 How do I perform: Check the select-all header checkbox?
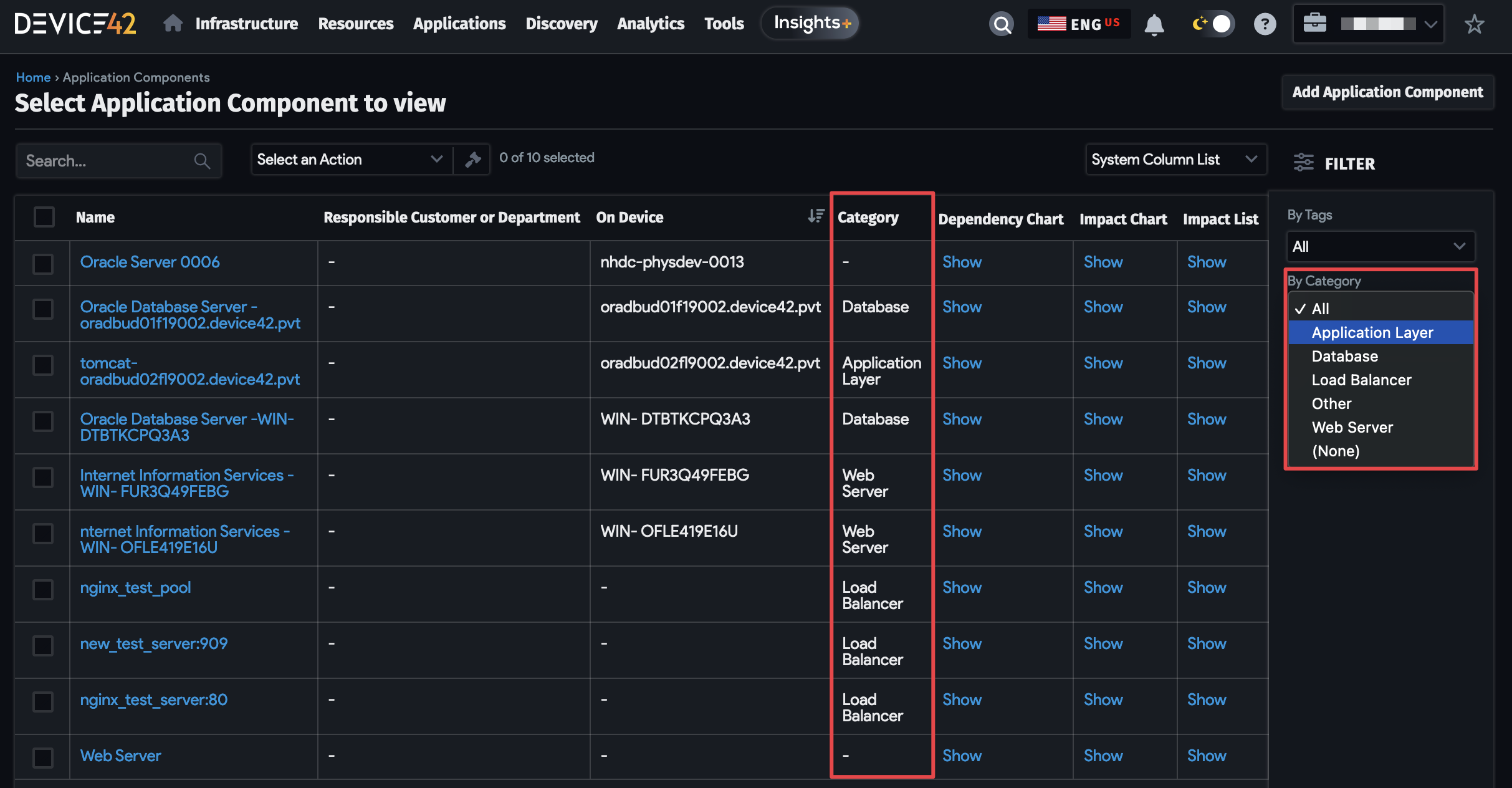tap(44, 217)
